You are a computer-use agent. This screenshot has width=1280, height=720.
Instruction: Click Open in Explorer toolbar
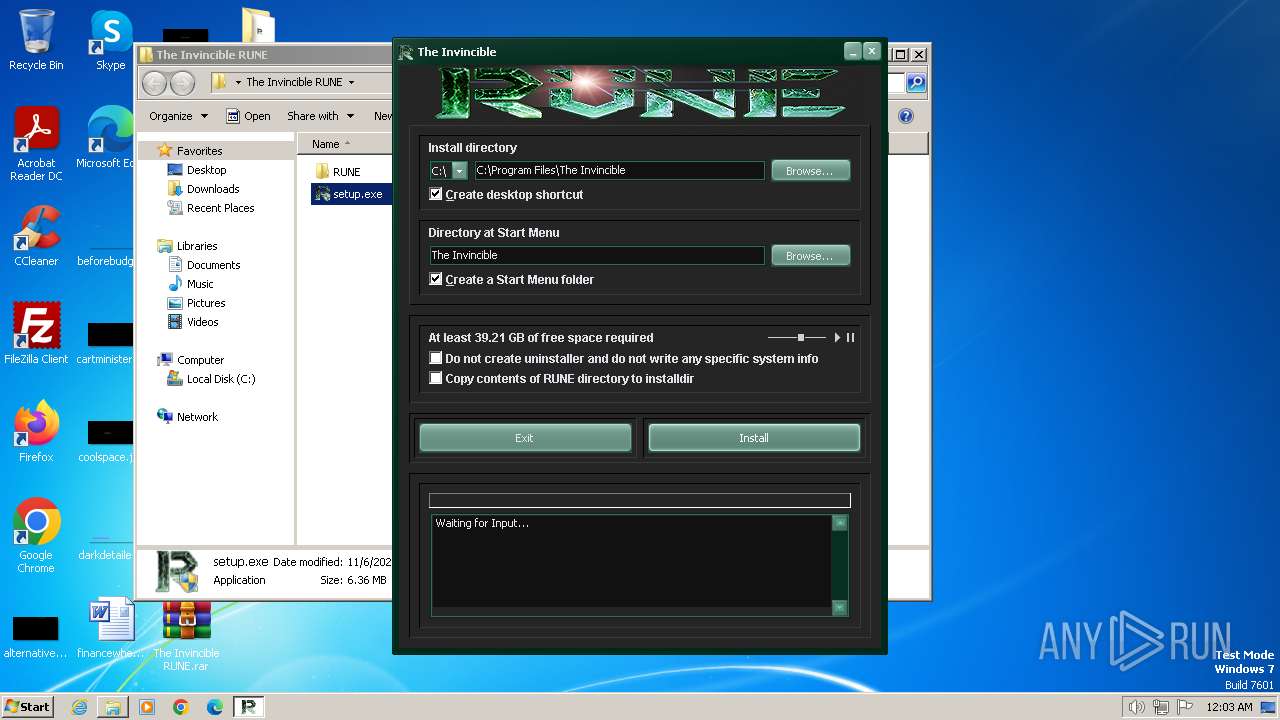tap(248, 116)
